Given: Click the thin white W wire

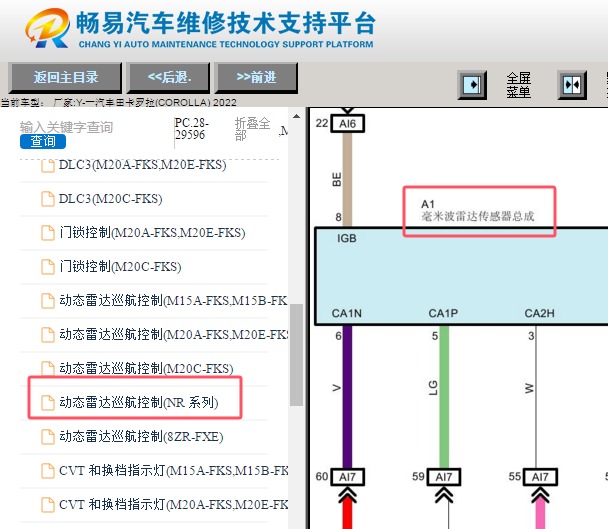Looking at the screenshot, I should (536, 396).
